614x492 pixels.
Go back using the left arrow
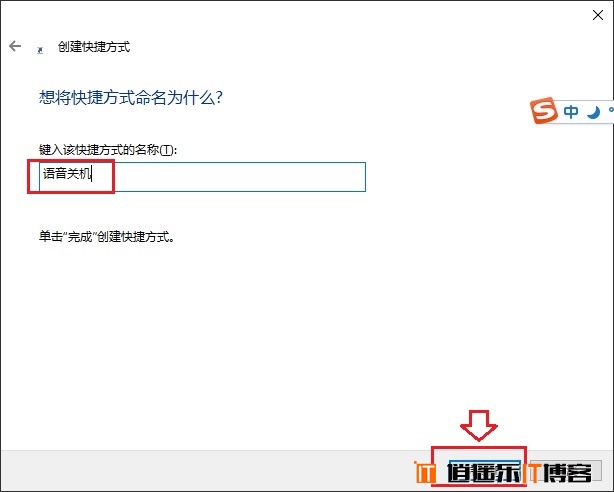coord(15,46)
